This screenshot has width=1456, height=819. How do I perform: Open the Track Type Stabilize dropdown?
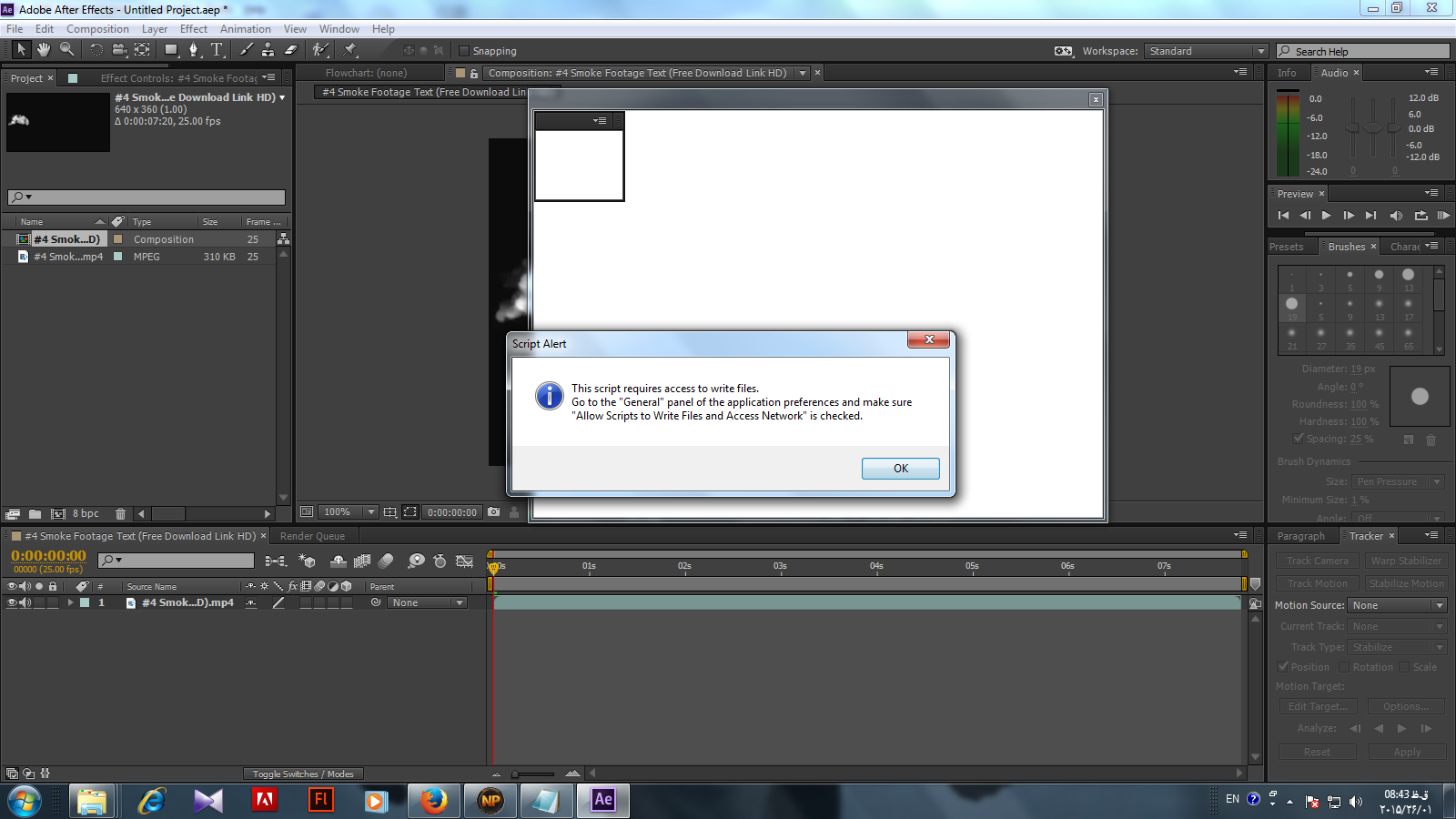(1397, 647)
